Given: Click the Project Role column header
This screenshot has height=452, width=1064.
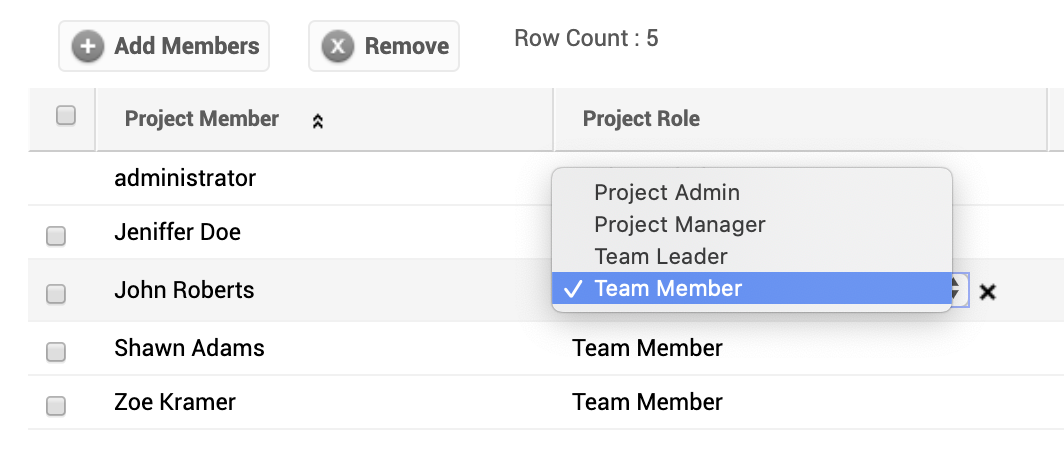Looking at the screenshot, I should coord(641,119).
